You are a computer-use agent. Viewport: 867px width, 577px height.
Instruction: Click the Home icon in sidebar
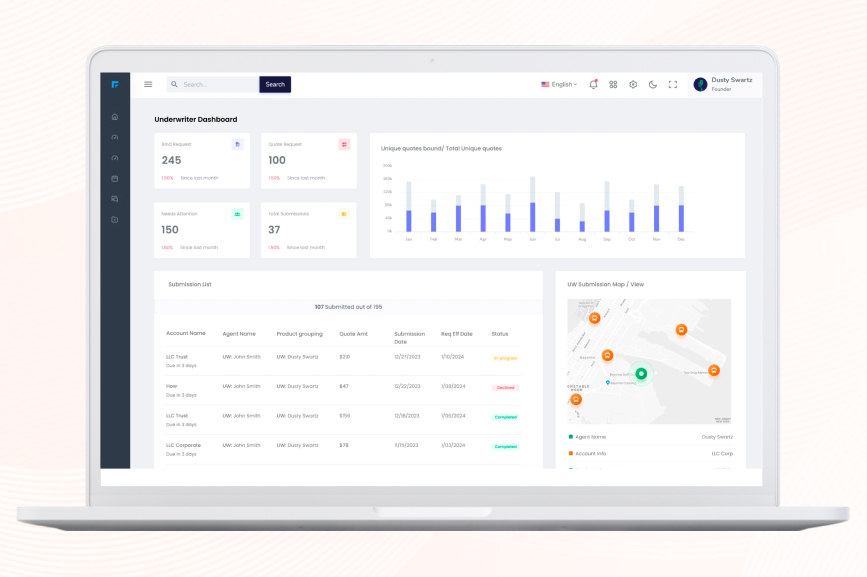point(115,117)
